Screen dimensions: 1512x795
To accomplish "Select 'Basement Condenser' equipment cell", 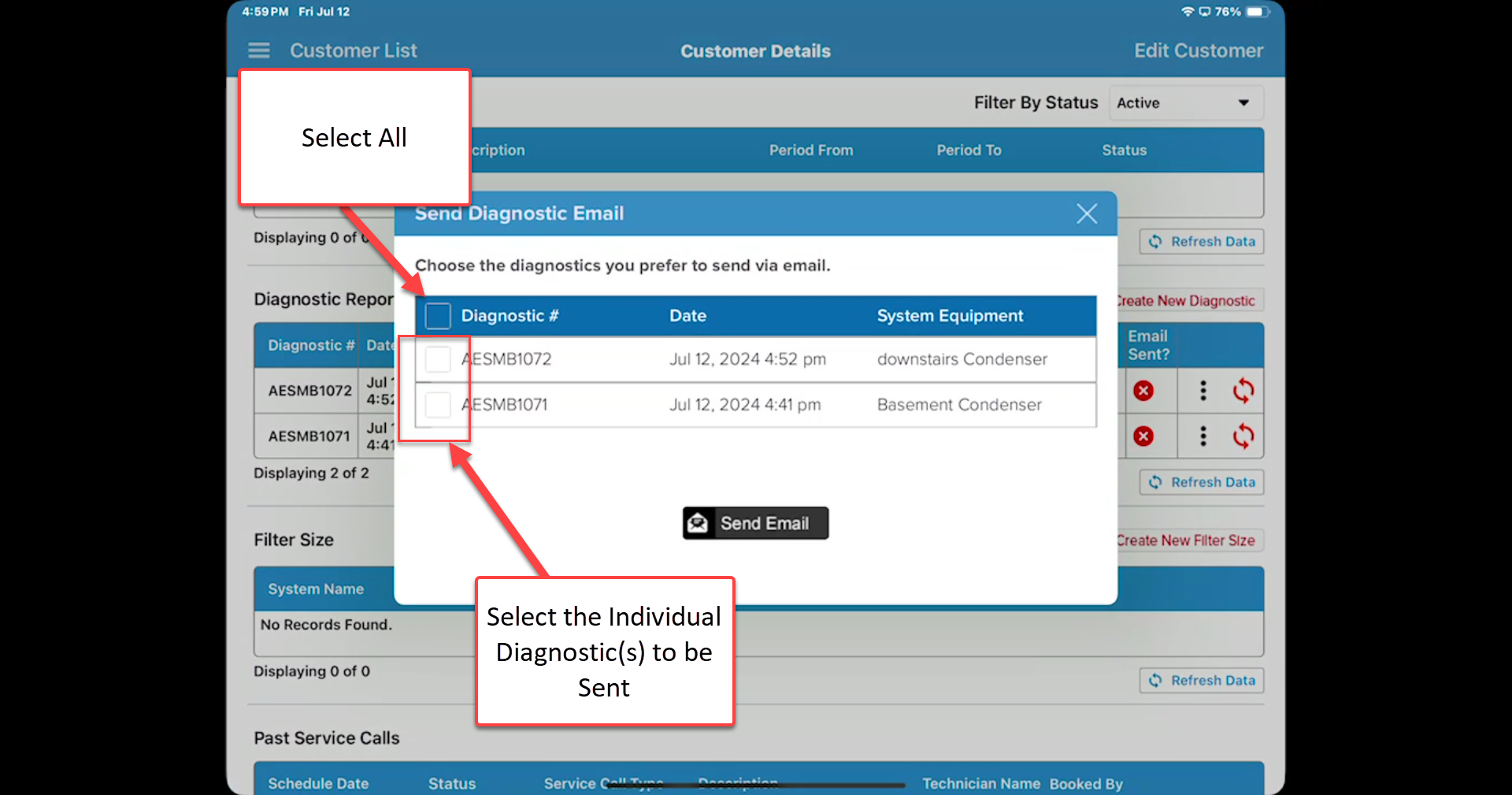I will tap(959, 405).
